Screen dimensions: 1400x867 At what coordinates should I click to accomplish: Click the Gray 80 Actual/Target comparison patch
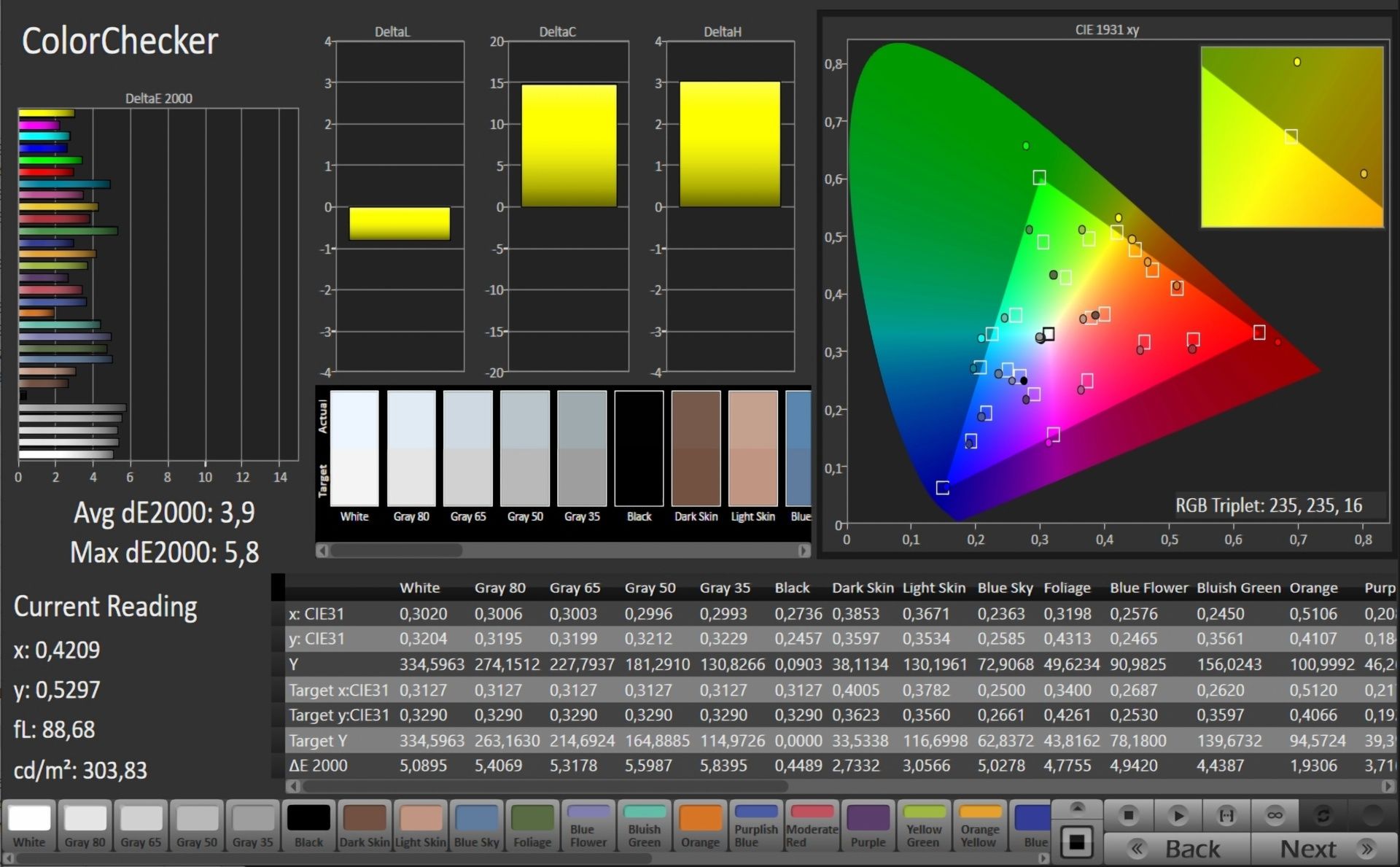[411, 448]
